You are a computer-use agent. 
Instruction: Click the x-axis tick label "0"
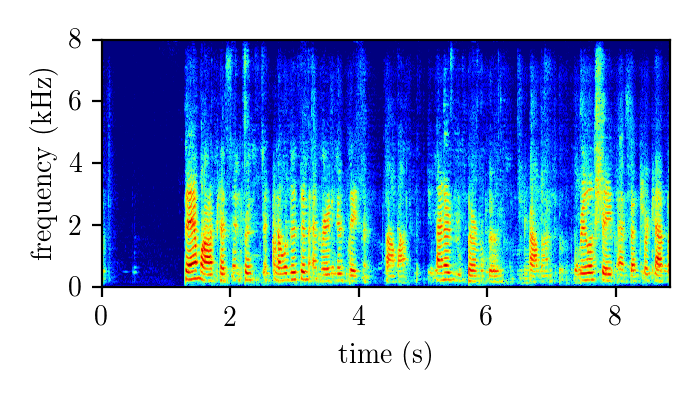[101, 317]
